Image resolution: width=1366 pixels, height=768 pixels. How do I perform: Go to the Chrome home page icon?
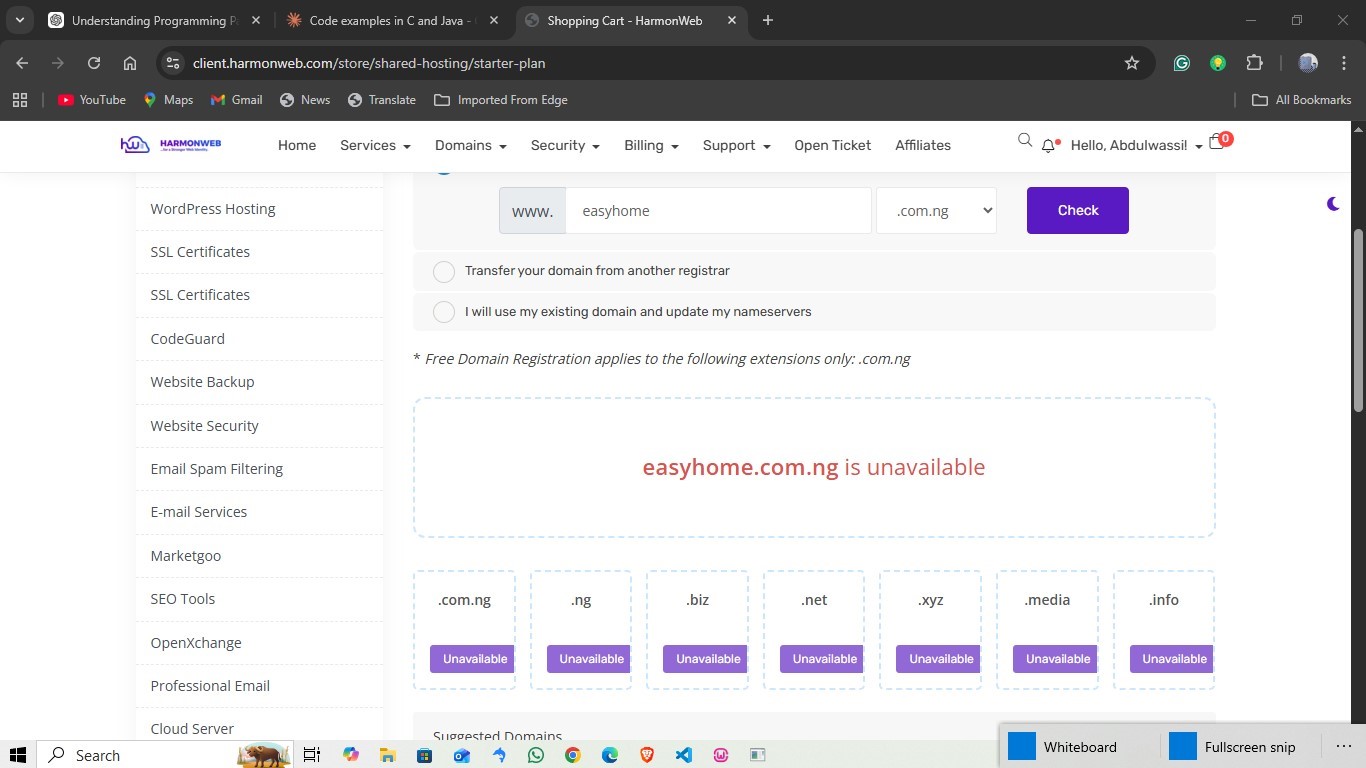(130, 63)
